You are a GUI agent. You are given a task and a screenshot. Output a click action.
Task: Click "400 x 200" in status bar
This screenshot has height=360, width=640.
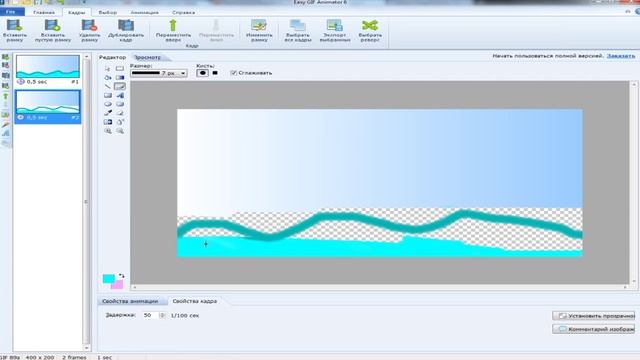click(40, 357)
